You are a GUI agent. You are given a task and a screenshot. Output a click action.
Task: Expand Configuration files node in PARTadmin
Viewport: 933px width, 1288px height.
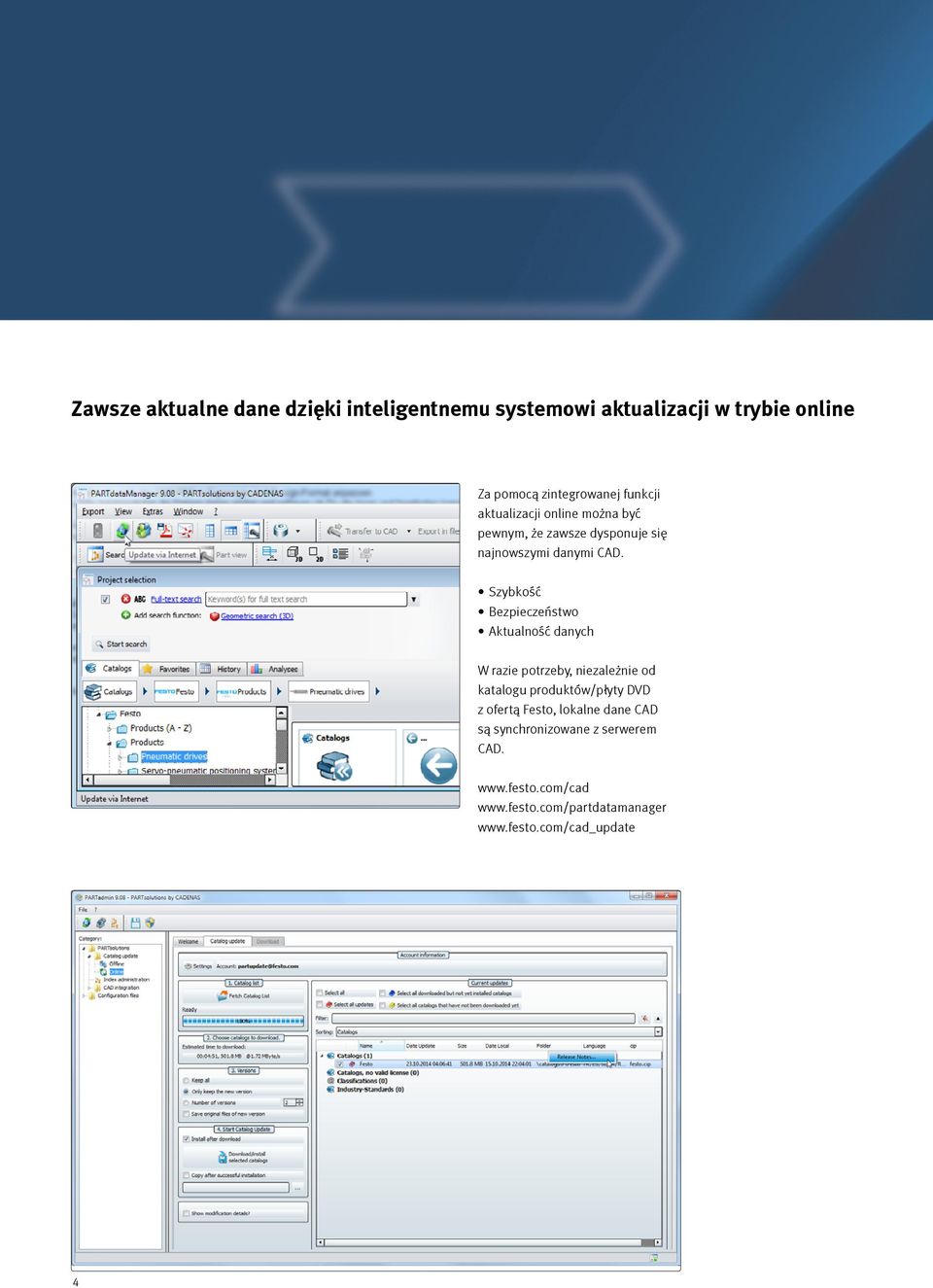(84, 995)
